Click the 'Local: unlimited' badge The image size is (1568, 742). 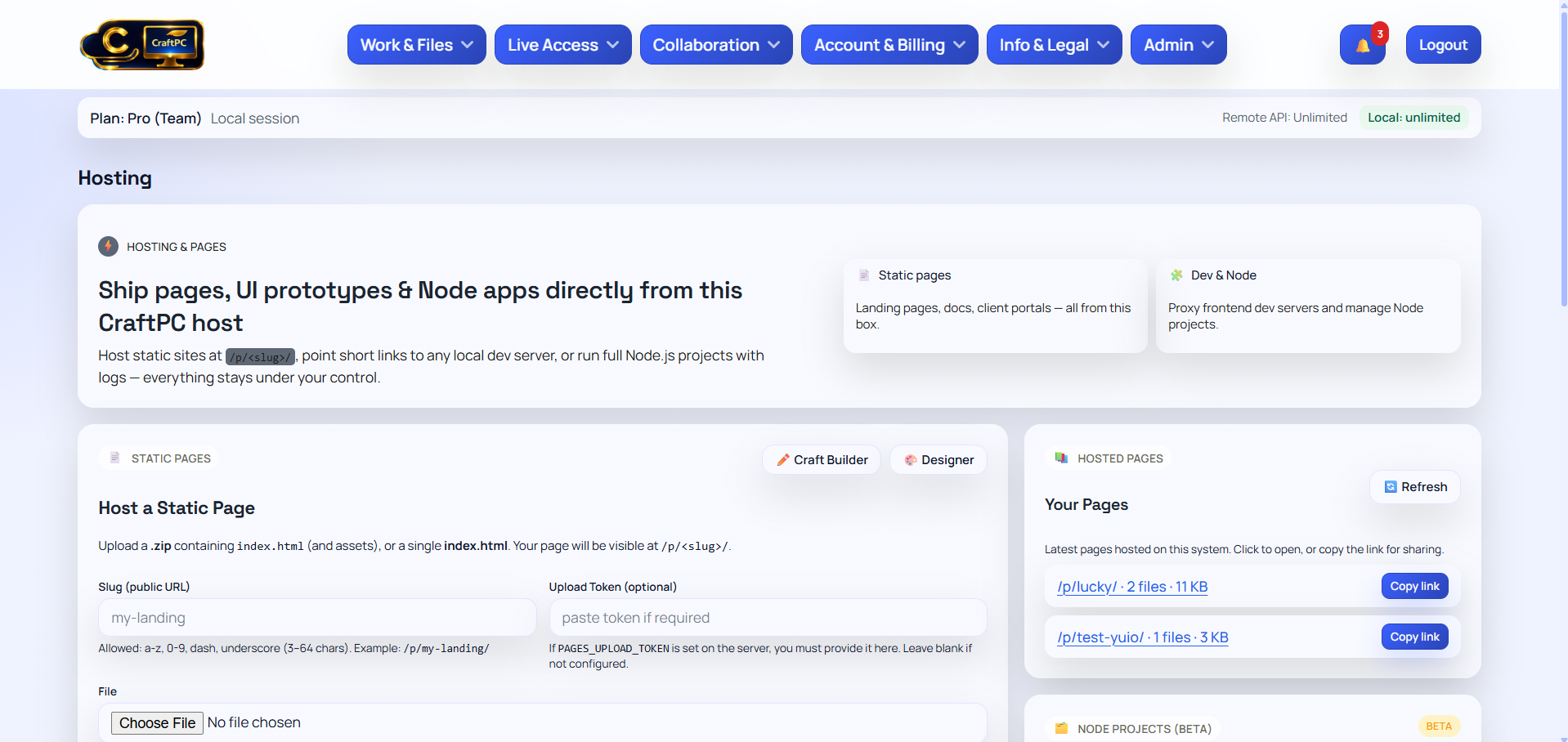1413,118
